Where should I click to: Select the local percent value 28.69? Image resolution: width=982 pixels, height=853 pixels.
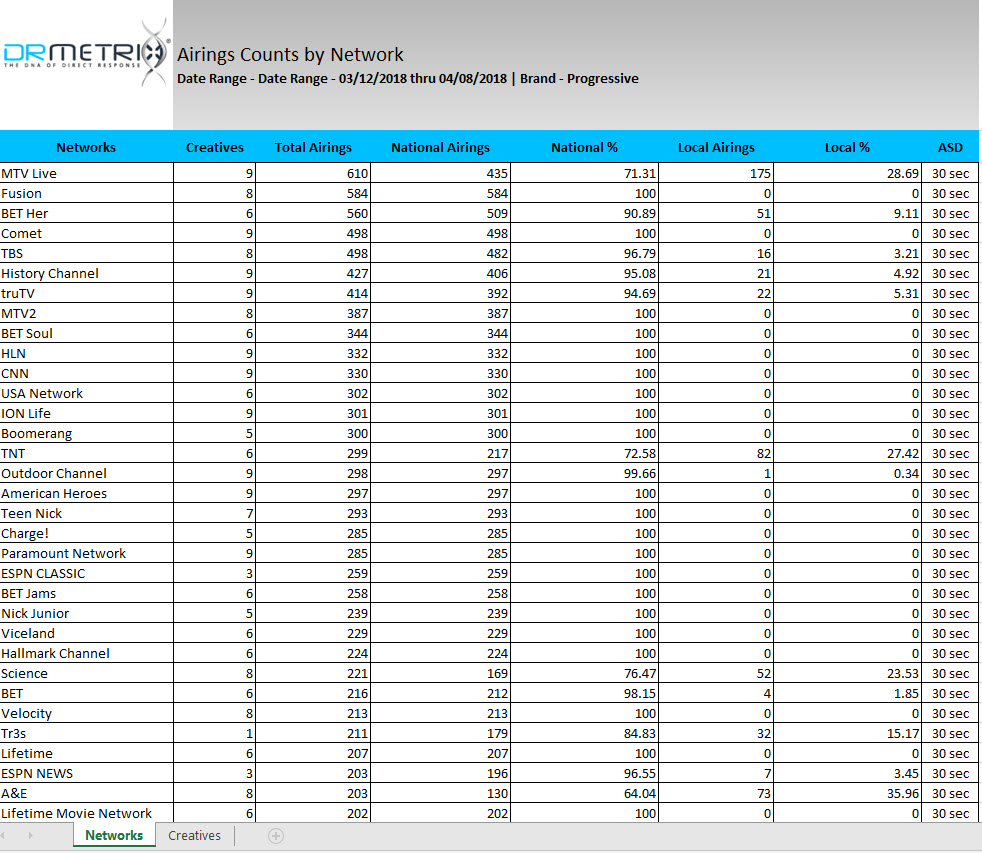(847, 173)
